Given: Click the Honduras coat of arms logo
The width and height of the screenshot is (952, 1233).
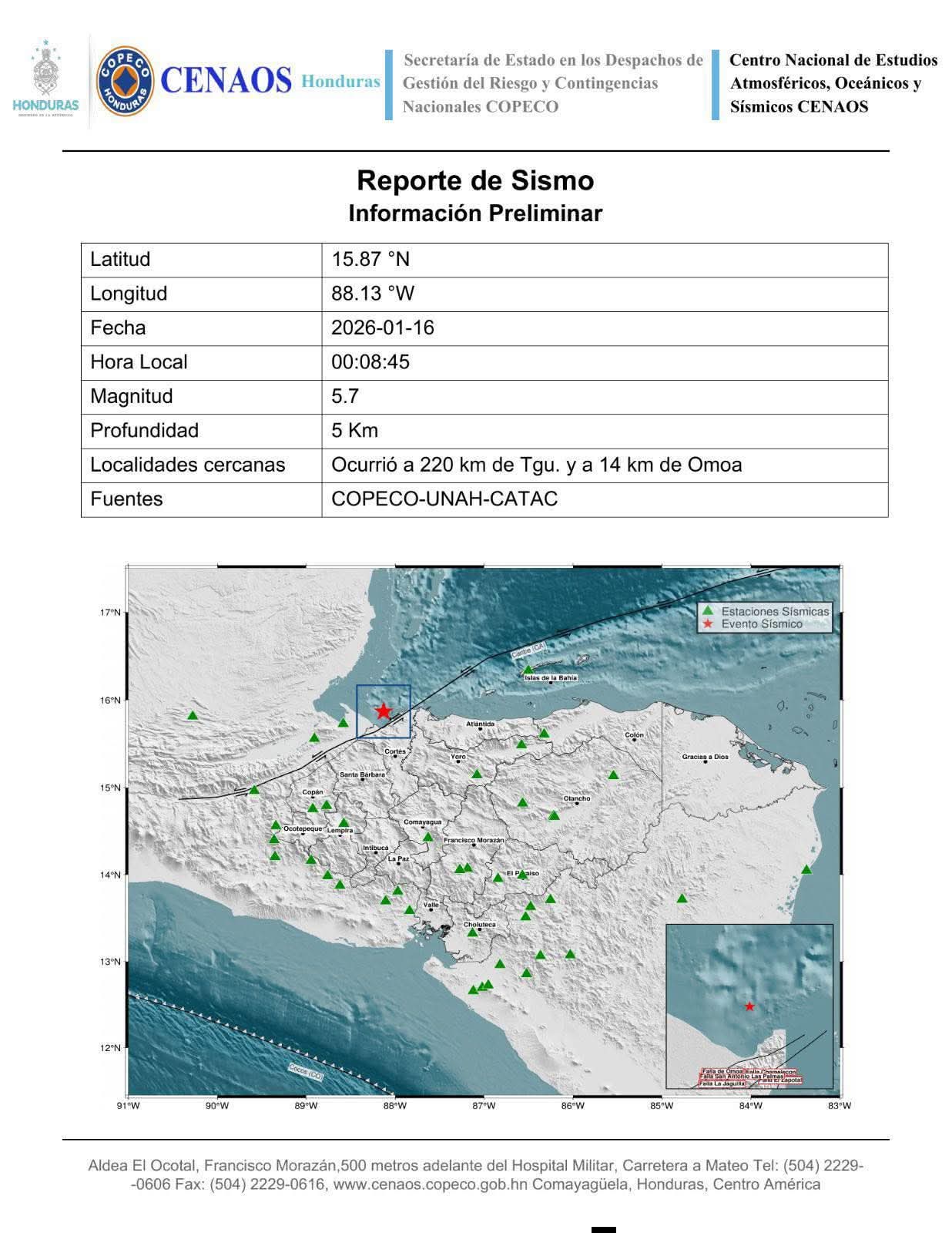Looking at the screenshot, I should point(45,79).
